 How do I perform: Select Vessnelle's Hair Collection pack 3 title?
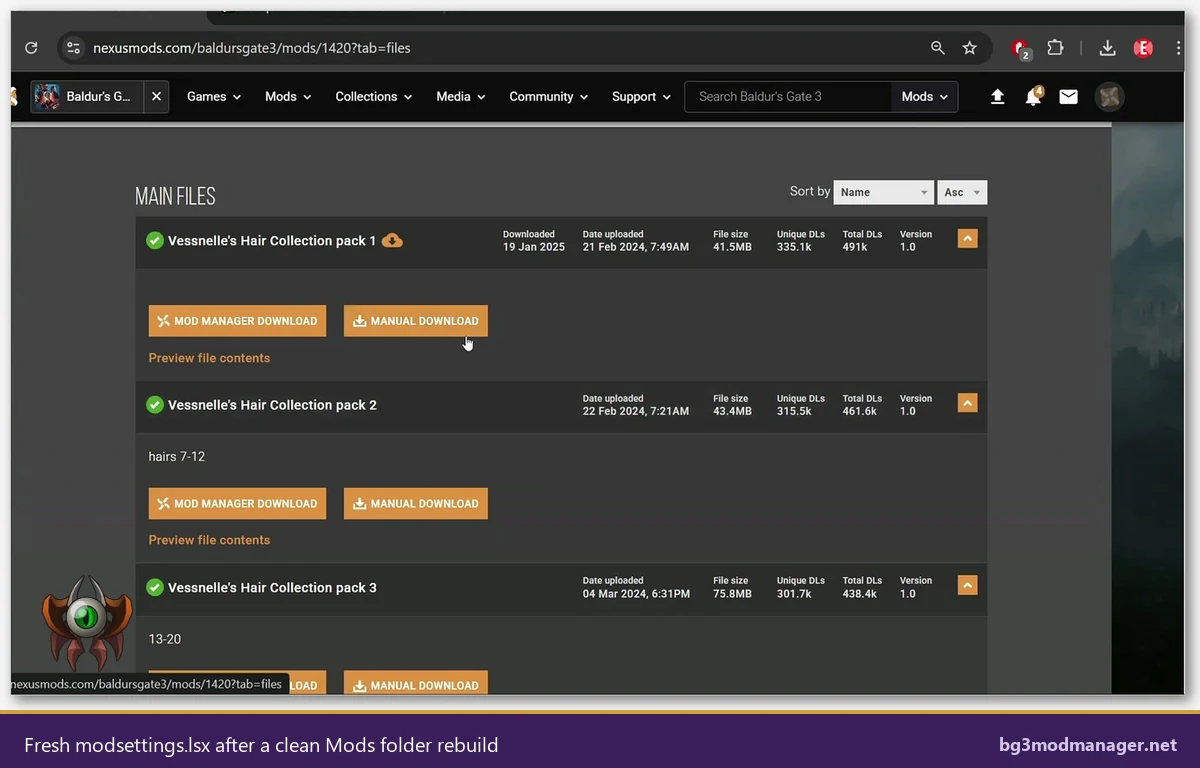coord(272,588)
